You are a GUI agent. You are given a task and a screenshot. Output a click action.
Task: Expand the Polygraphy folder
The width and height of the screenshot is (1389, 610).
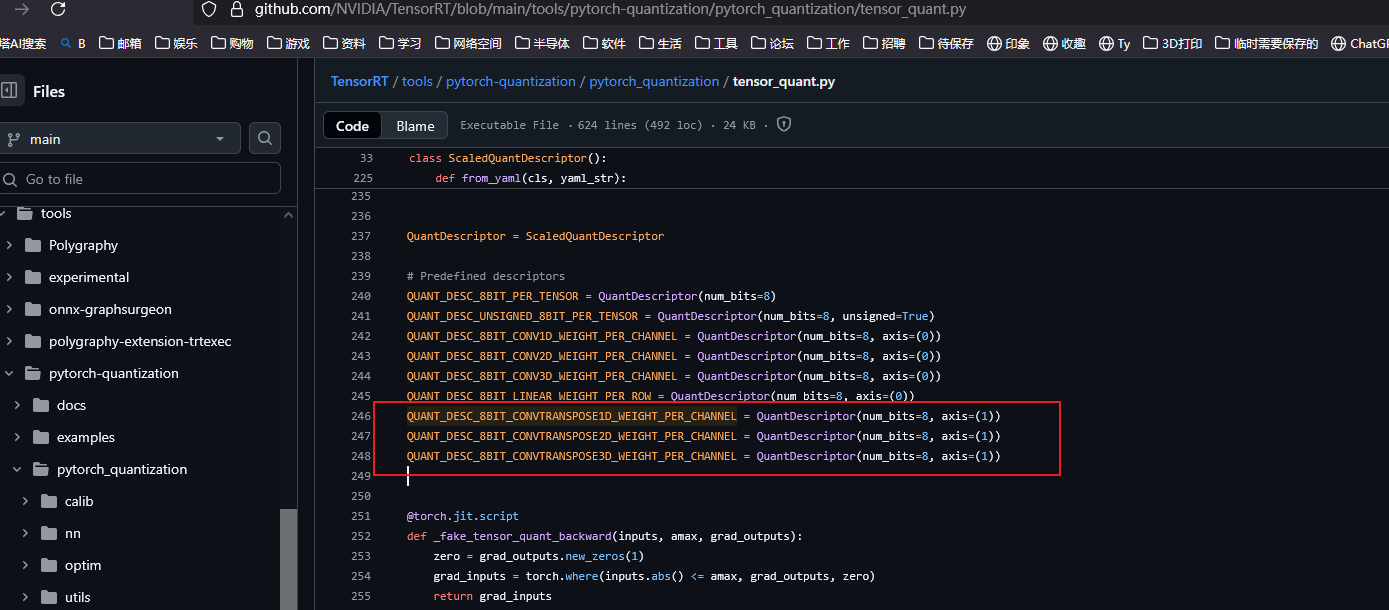coord(9,245)
